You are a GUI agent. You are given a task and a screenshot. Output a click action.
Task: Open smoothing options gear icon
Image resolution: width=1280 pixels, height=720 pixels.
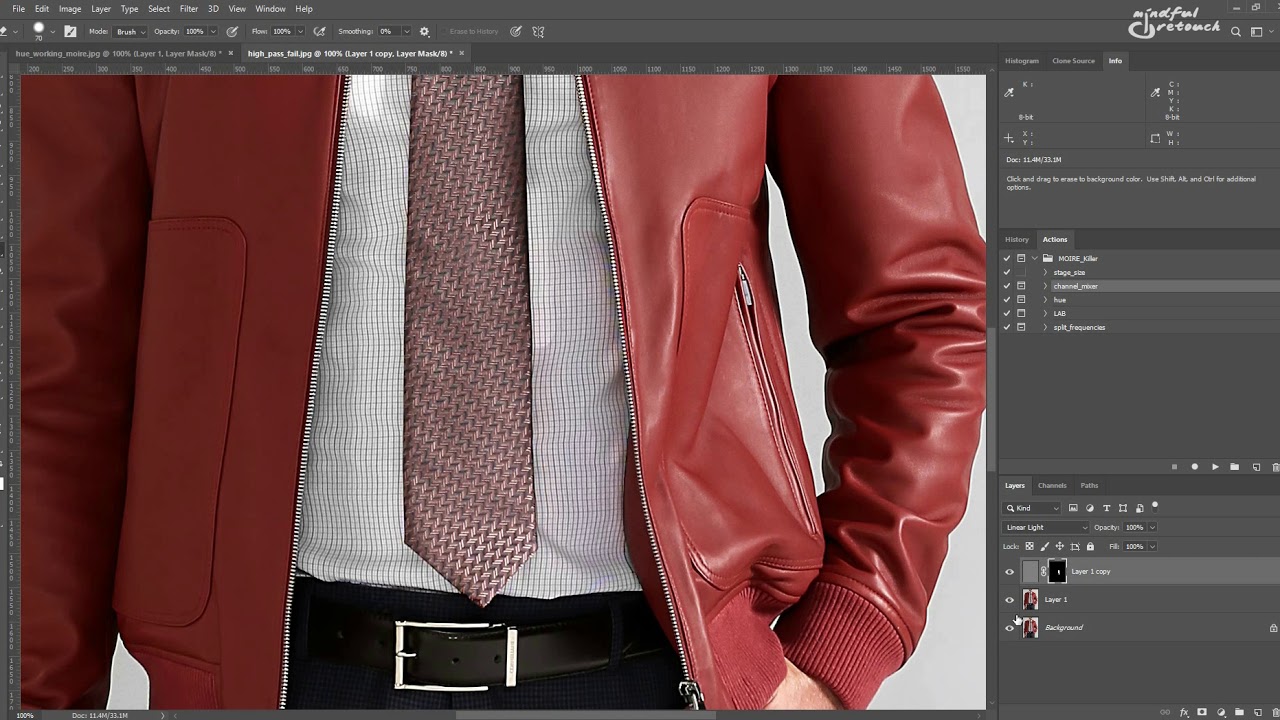click(x=424, y=31)
